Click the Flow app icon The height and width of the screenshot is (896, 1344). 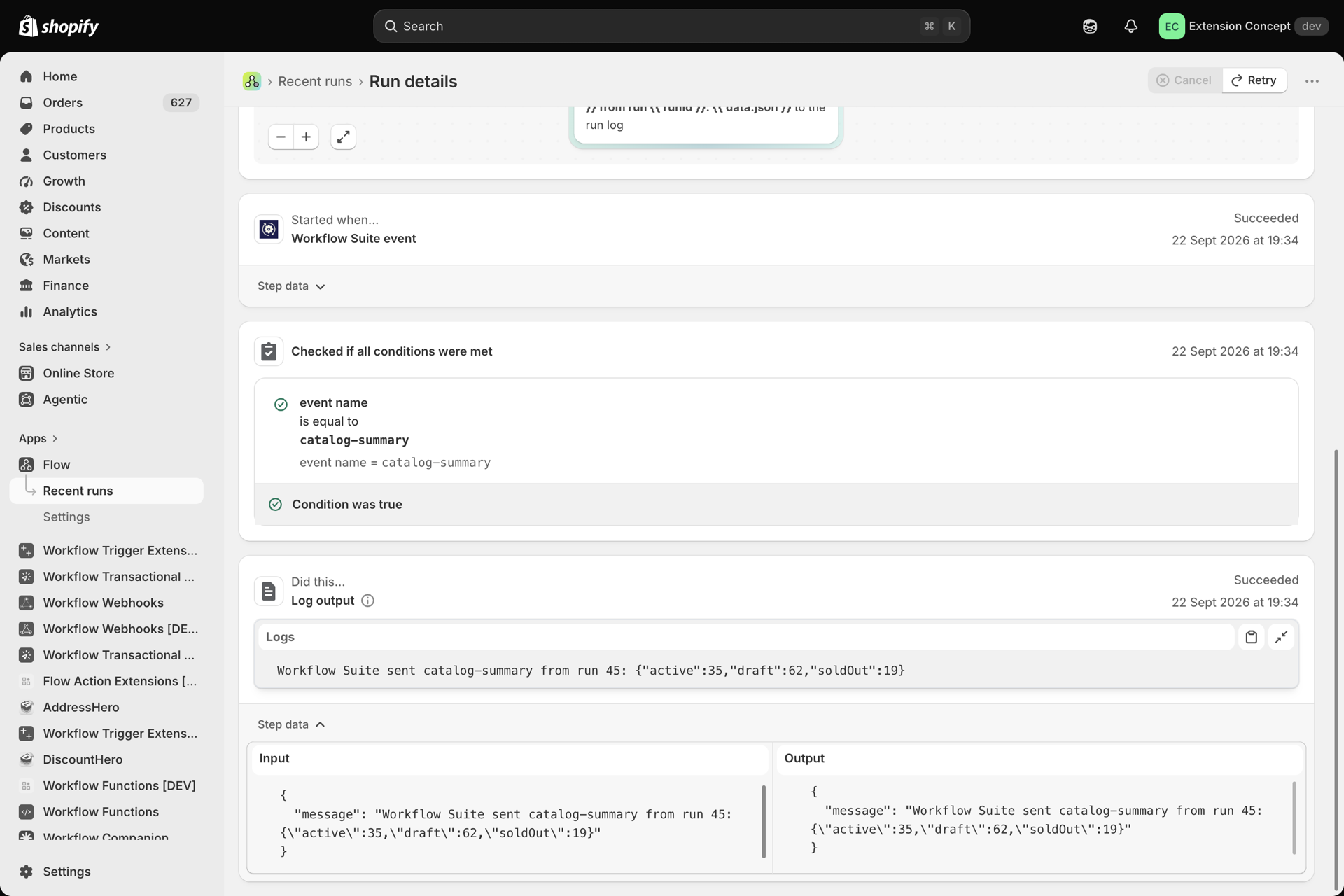point(26,465)
